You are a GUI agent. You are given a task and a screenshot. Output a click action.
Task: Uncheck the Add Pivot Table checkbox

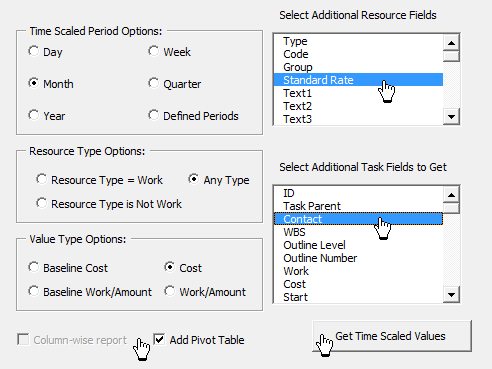tap(159, 340)
